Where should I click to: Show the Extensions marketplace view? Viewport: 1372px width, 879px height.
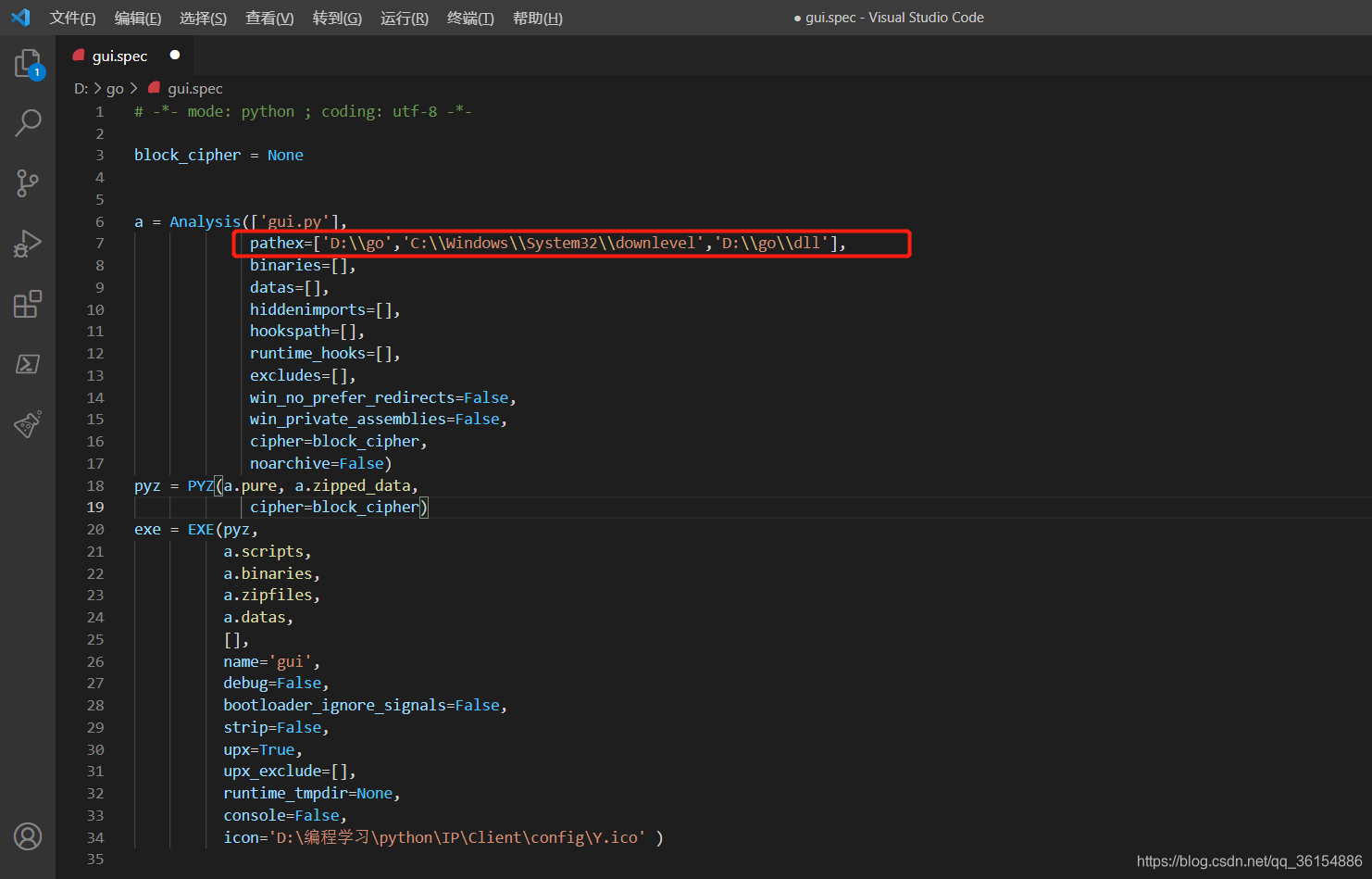click(27, 303)
